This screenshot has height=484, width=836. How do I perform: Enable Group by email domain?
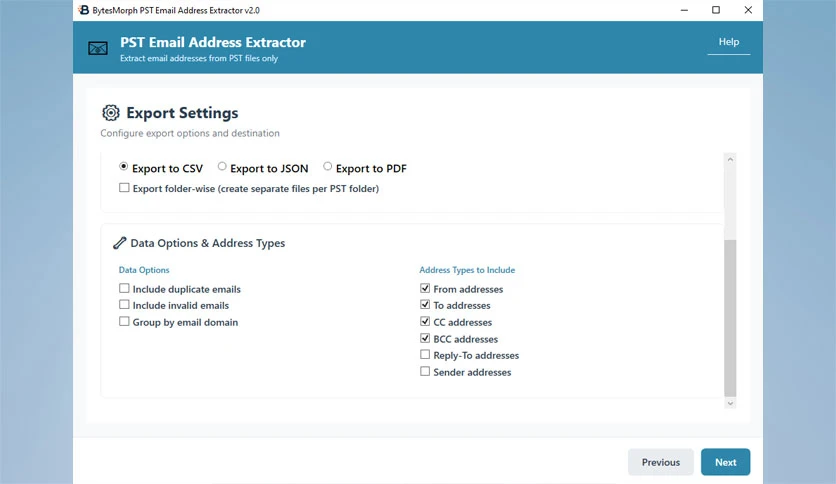pos(124,321)
